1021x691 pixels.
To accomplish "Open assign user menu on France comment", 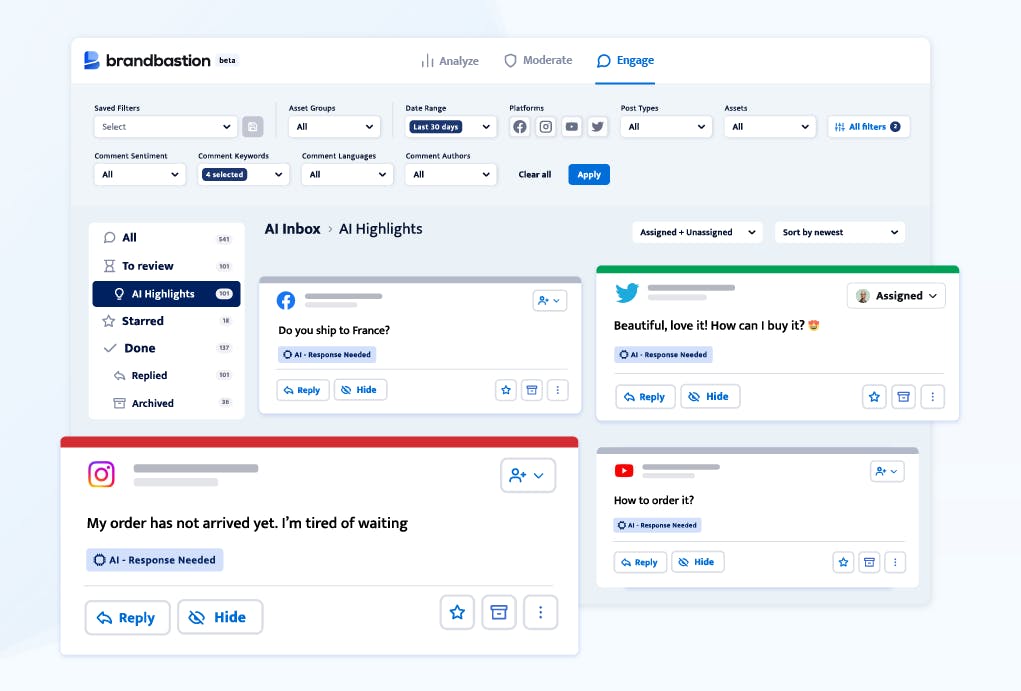I will (550, 300).
